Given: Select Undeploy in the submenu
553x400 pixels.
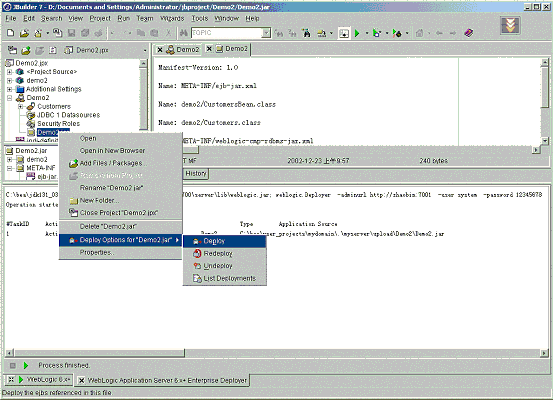Looking at the screenshot, I should pos(225,266).
